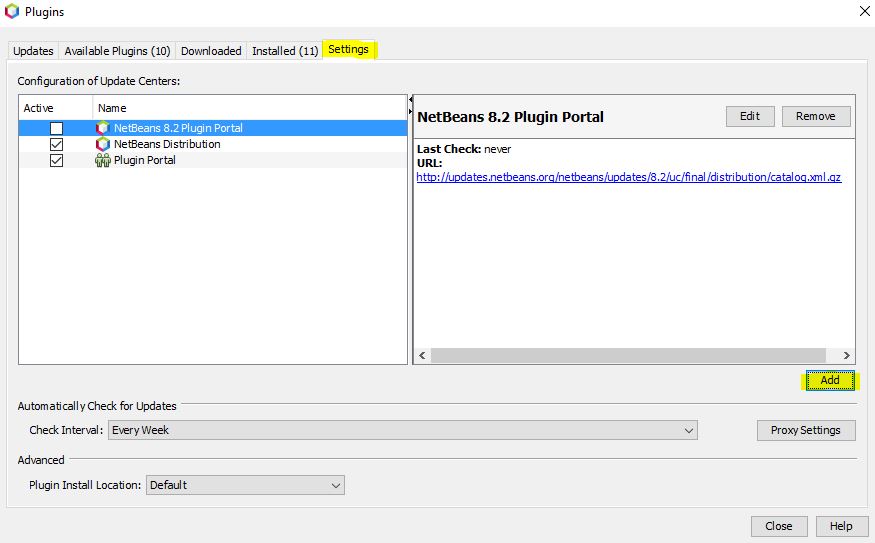Click the Close button
This screenshot has width=875, height=543.
pyautogui.click(x=778, y=526)
